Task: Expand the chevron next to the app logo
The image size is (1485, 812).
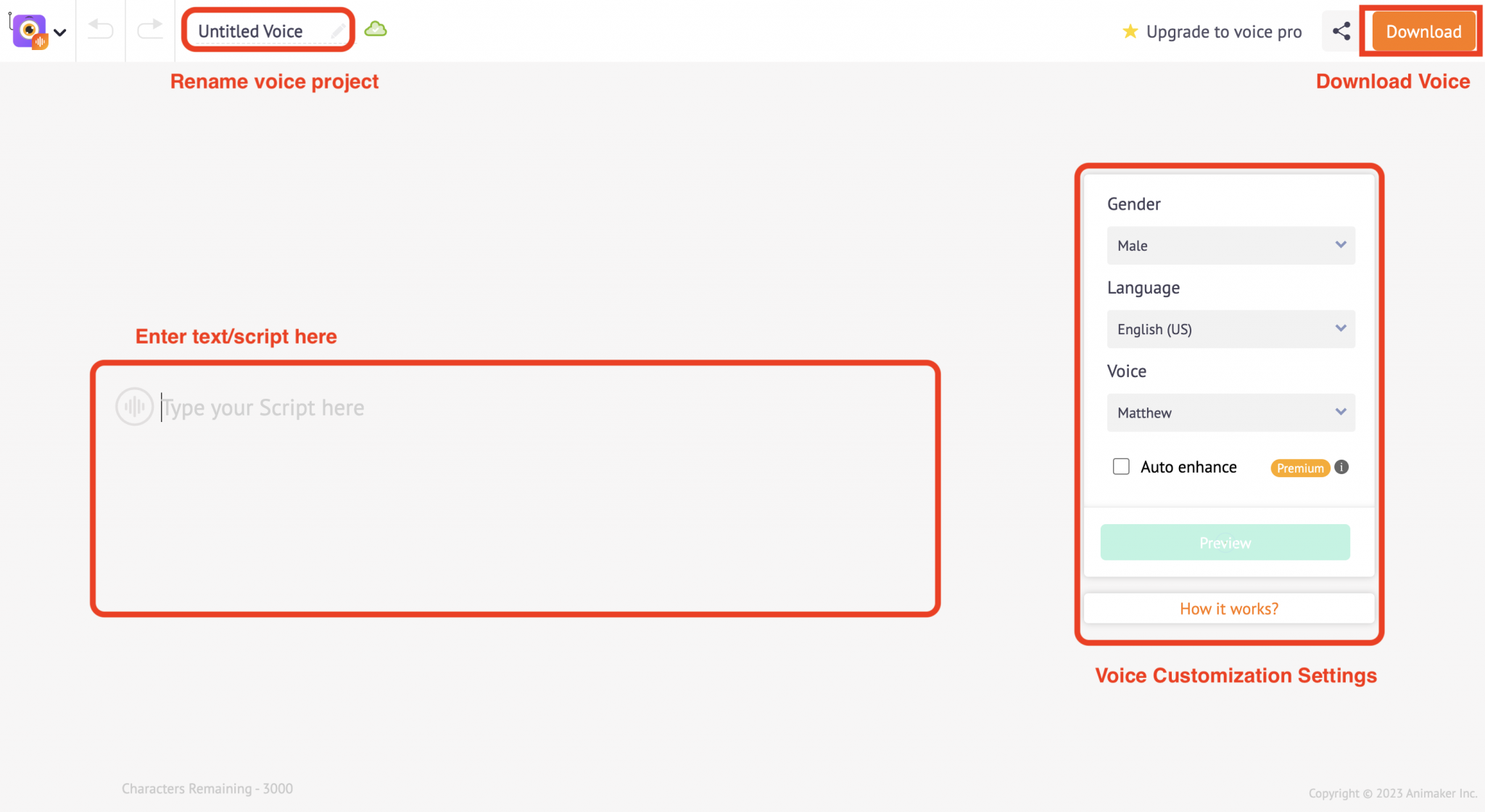Action: [x=60, y=32]
